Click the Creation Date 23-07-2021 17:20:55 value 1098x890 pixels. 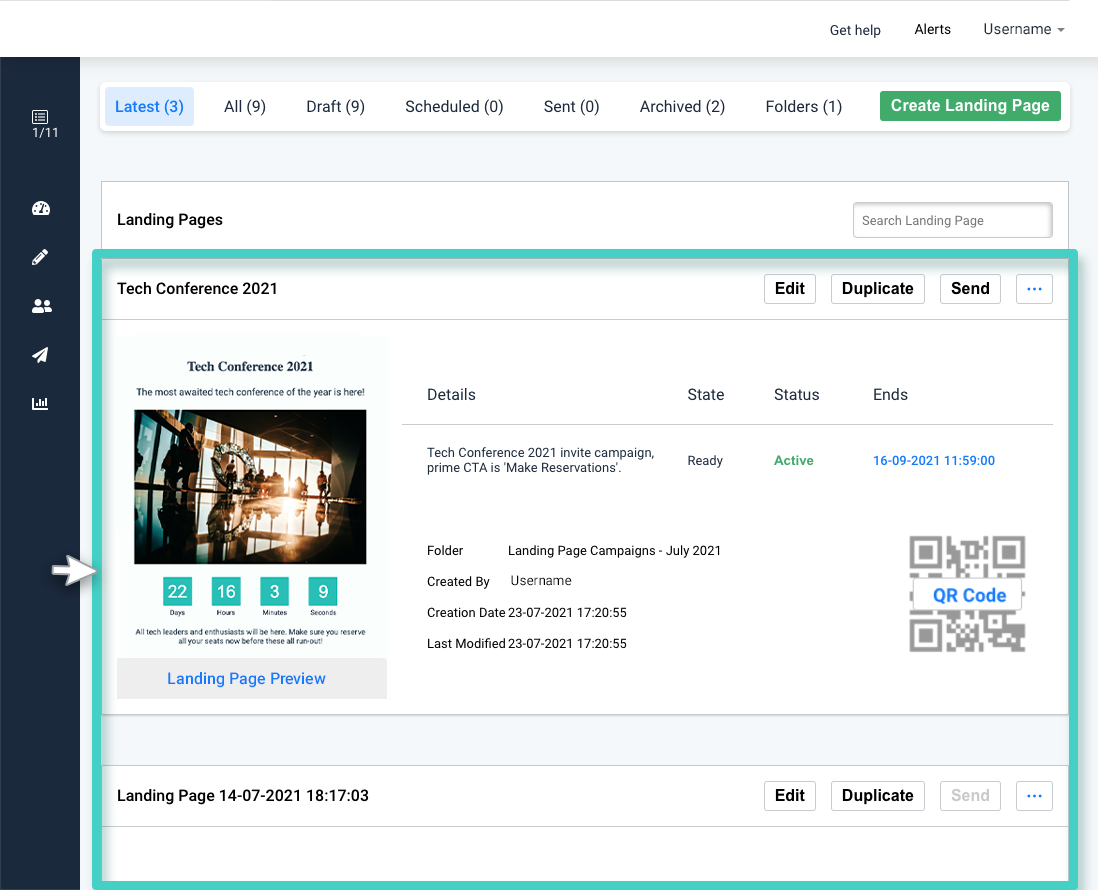[x=567, y=613]
